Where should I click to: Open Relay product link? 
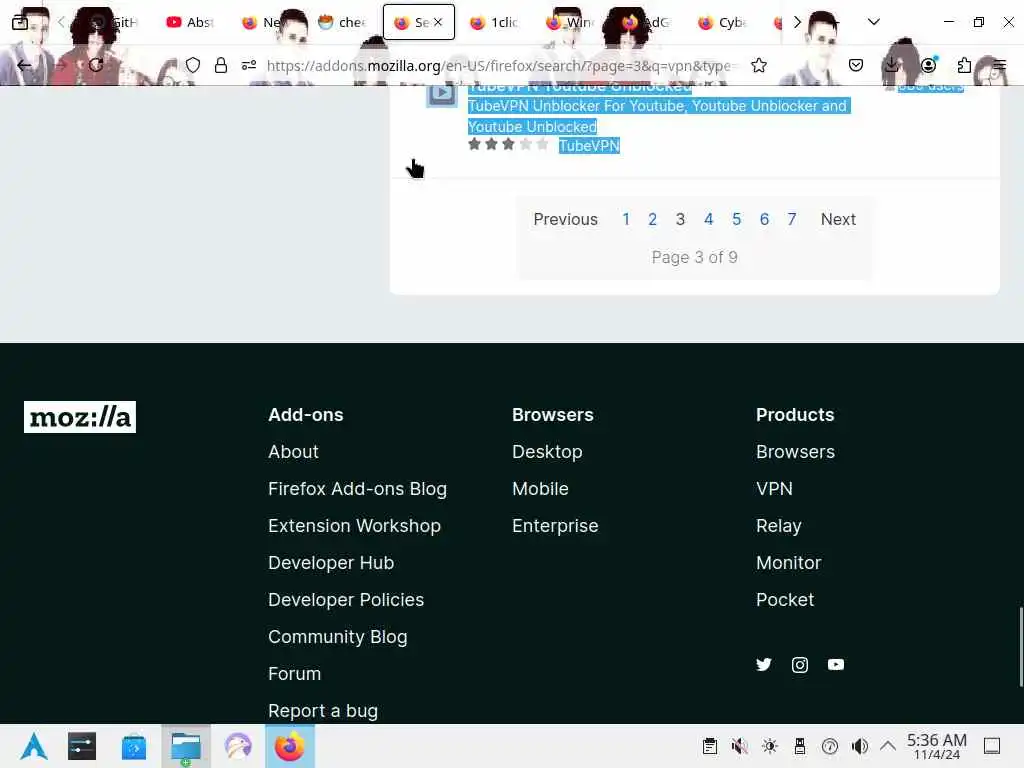778,526
